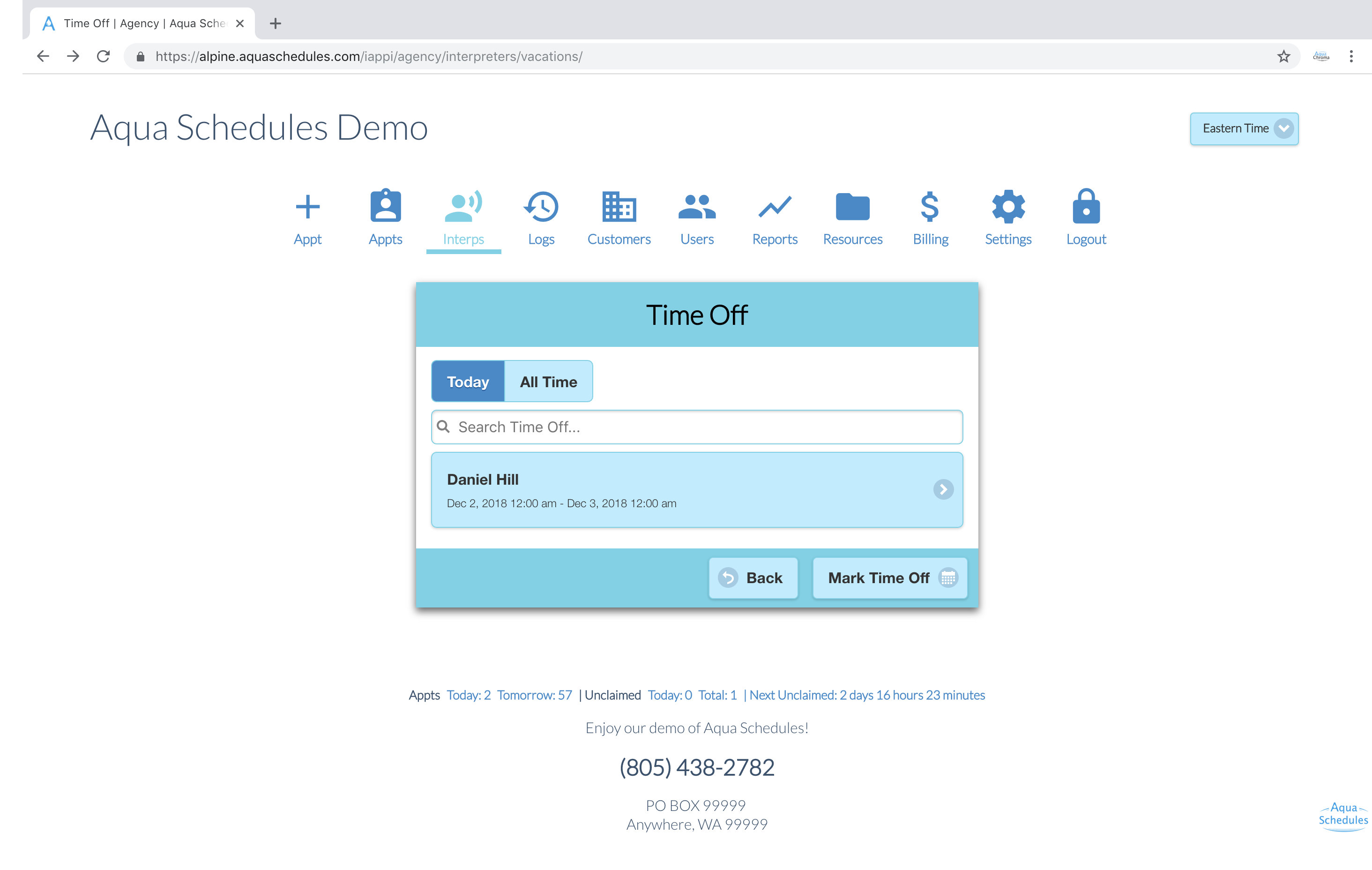Select the Time Off browser tab
1372x870 pixels.
(x=142, y=23)
